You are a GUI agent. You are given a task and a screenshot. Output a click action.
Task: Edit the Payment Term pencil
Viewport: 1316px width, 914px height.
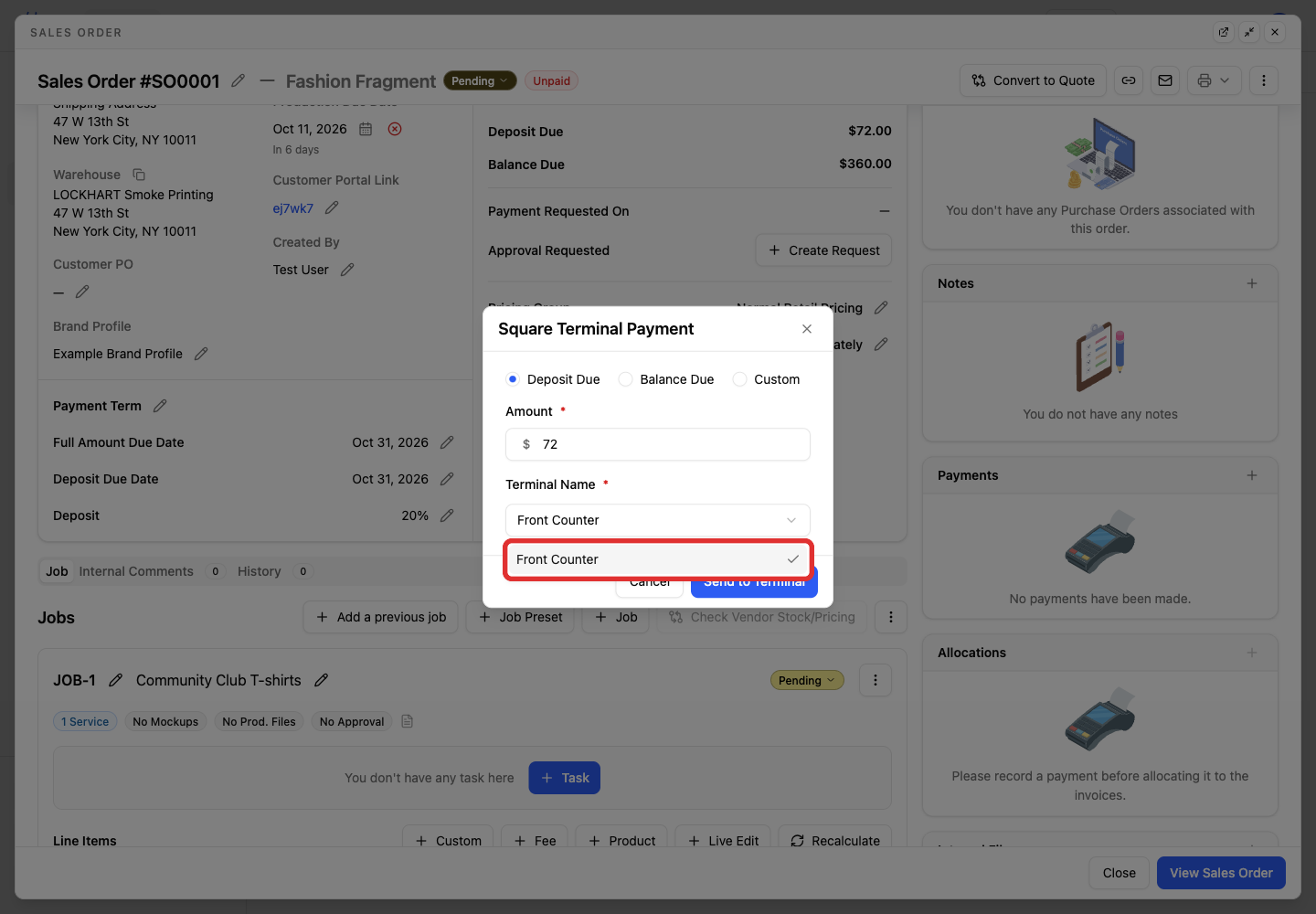(160, 406)
